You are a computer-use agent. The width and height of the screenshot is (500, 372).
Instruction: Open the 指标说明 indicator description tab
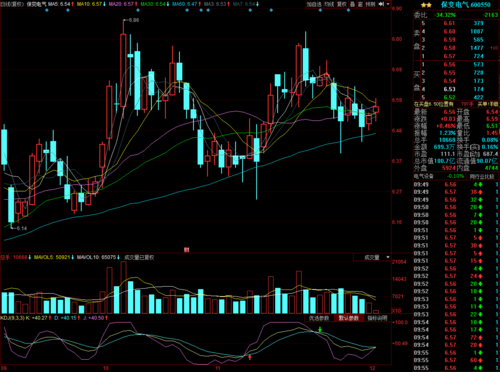coord(377,318)
